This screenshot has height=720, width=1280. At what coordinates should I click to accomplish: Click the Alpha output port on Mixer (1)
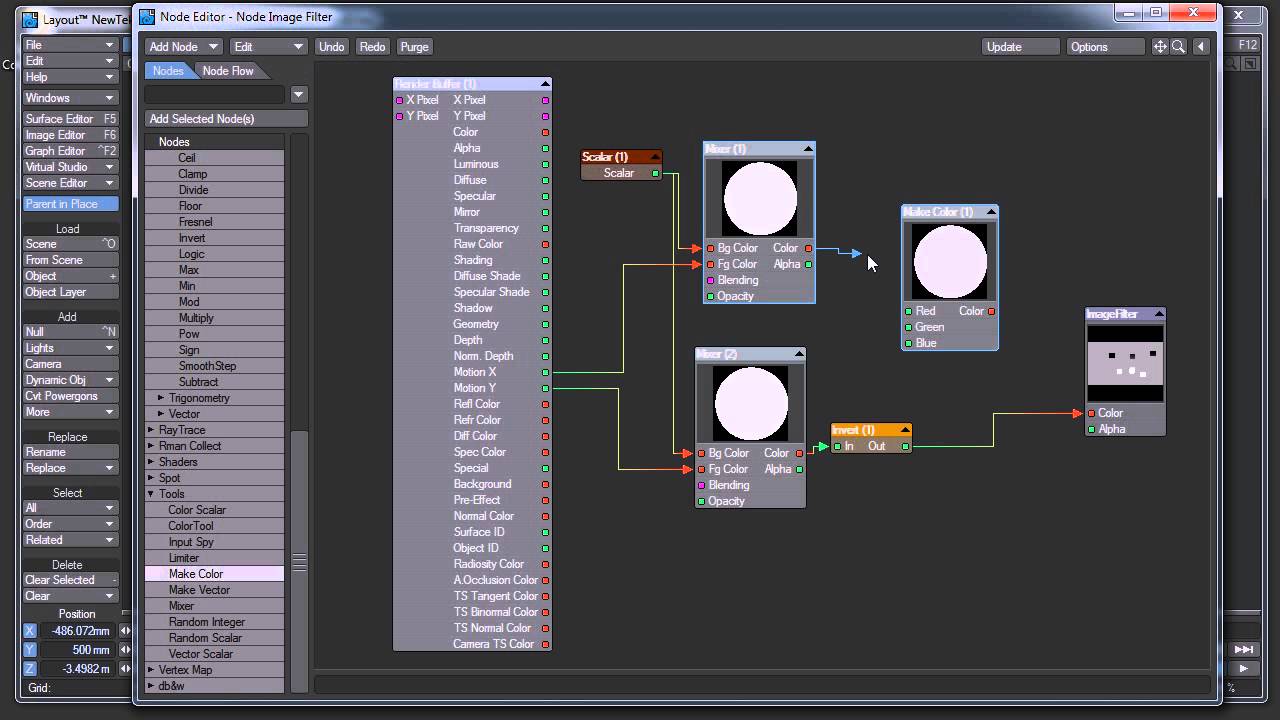point(808,264)
